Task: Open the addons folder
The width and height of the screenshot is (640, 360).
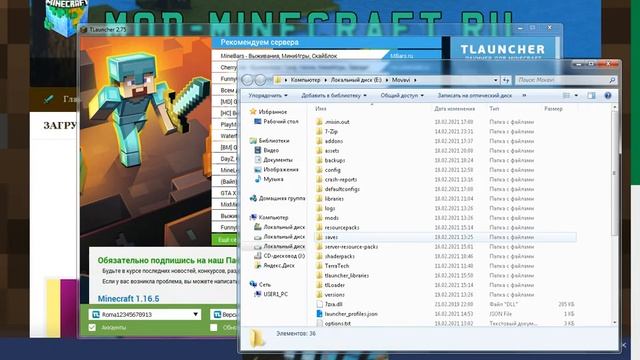Action: coord(333,141)
